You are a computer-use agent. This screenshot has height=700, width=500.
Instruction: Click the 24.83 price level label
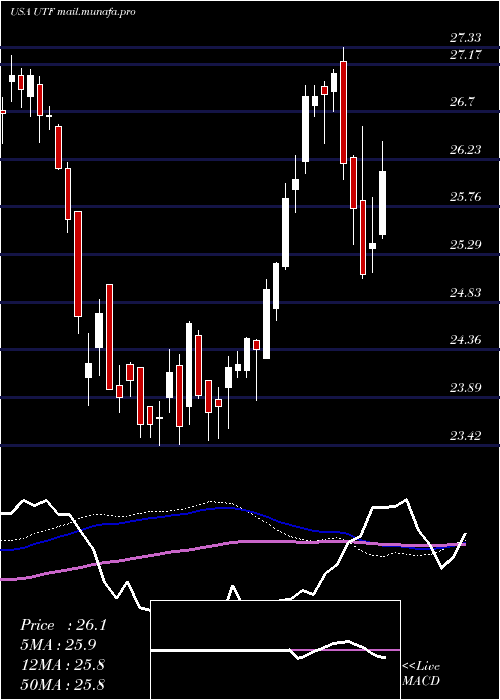click(x=466, y=293)
